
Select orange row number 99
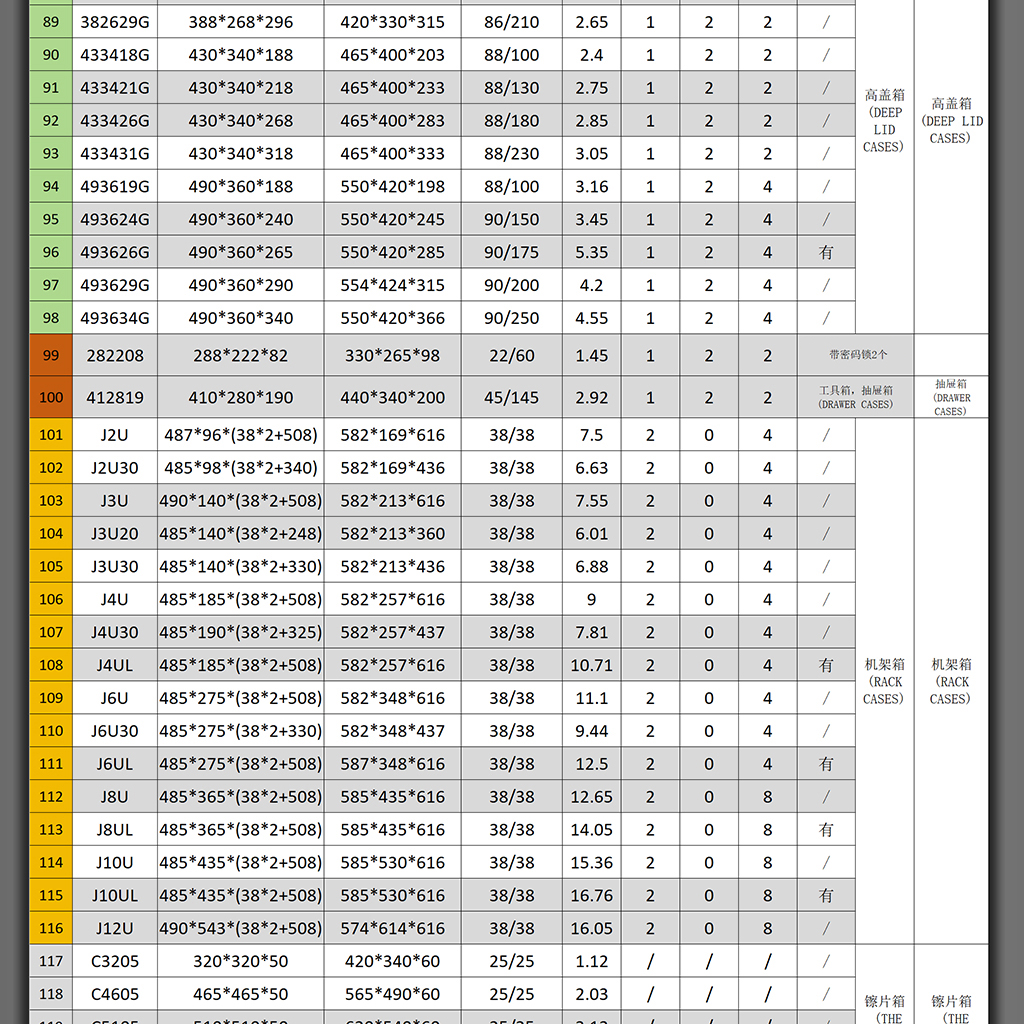[x=51, y=355]
